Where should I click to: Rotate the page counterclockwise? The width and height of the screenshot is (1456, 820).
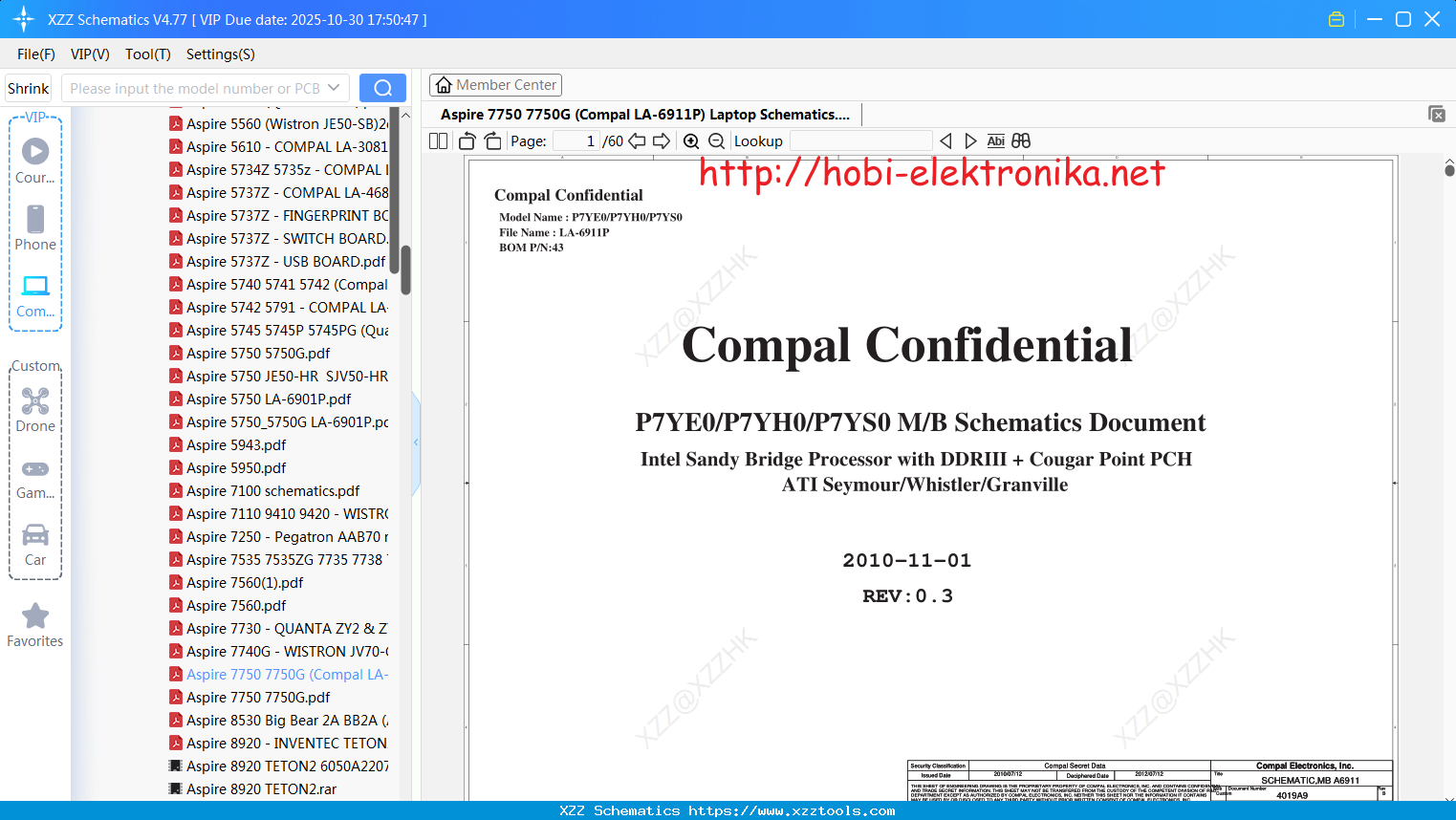467,140
